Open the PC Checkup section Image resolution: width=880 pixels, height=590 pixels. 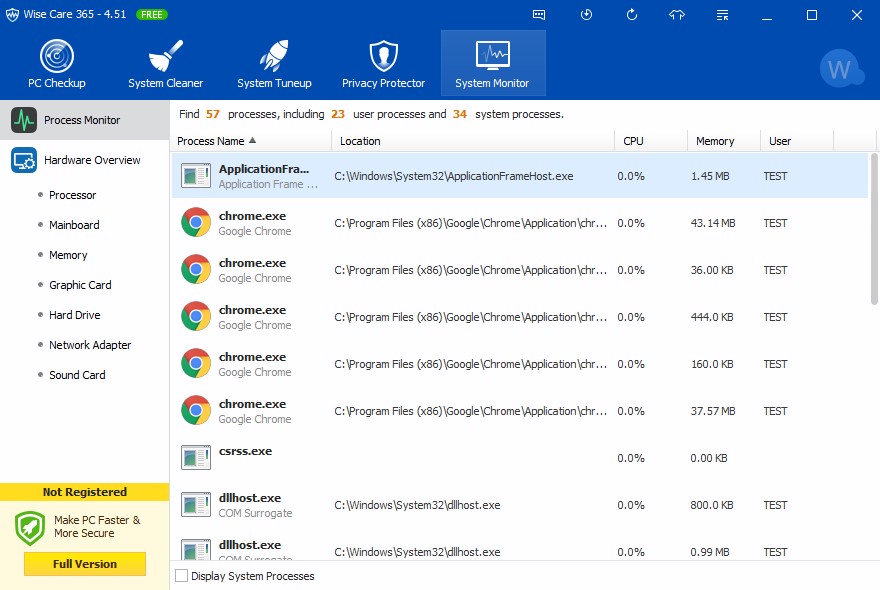(57, 64)
